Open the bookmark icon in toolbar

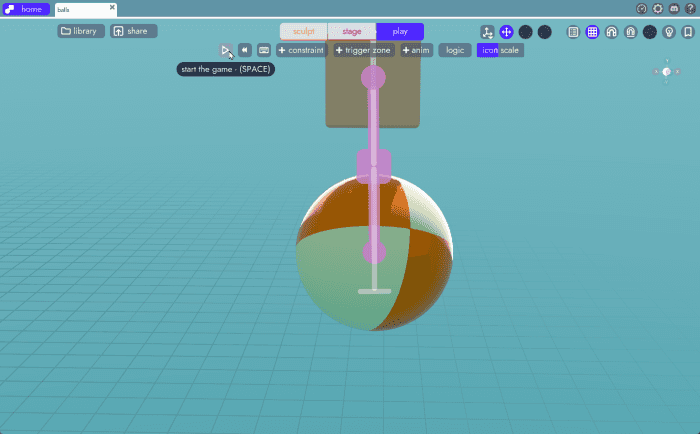click(x=688, y=32)
